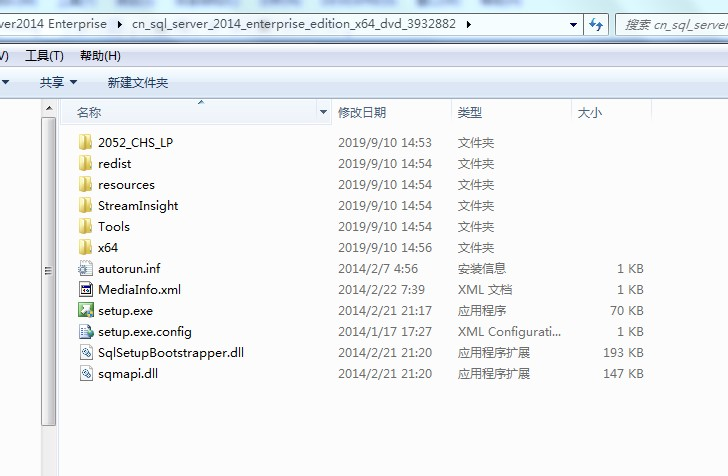Expand breadcrumb arrow after cn_sql_server_2014 folder
728x476 pixels.
(468, 24)
